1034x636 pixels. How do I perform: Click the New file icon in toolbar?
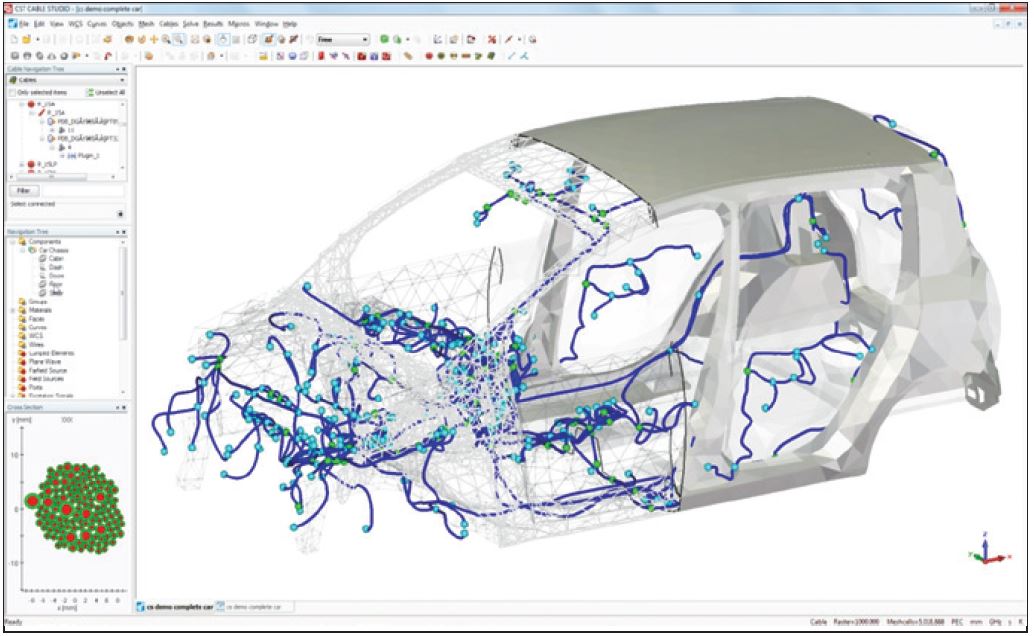tap(13, 39)
